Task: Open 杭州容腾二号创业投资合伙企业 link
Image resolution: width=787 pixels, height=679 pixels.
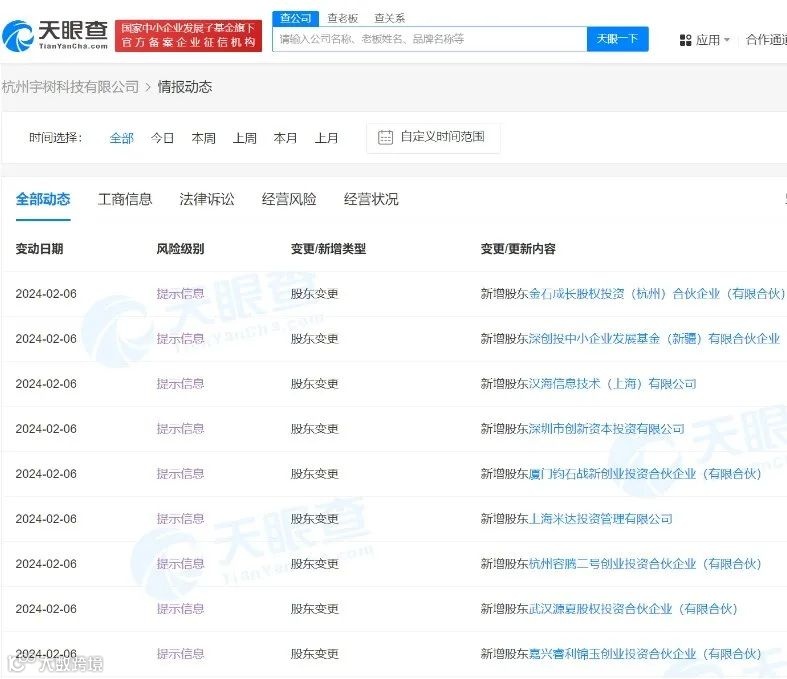Action: click(x=645, y=564)
